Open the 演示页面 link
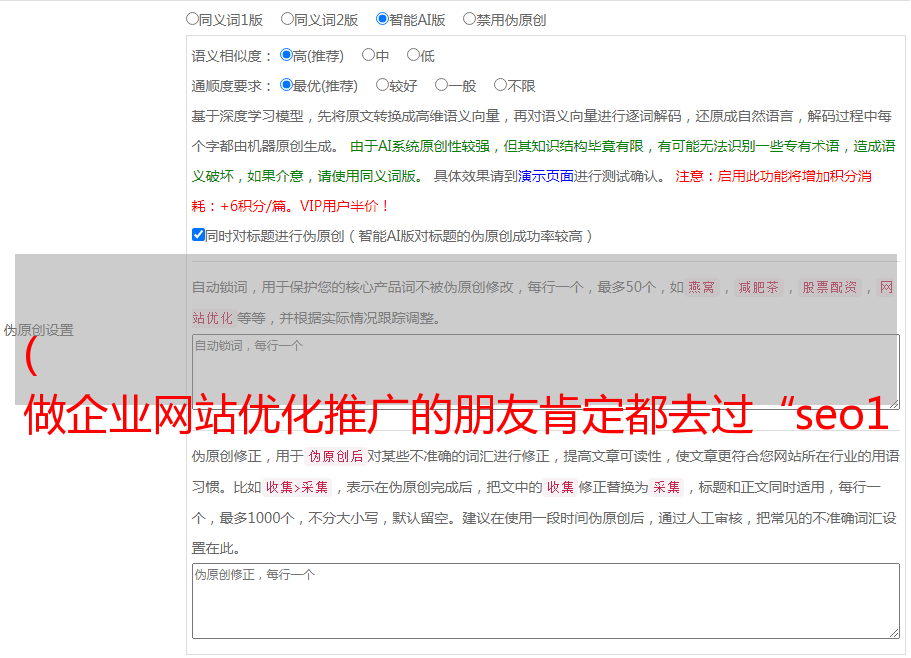Image resolution: width=911 pixels, height=658 pixels. point(546,176)
